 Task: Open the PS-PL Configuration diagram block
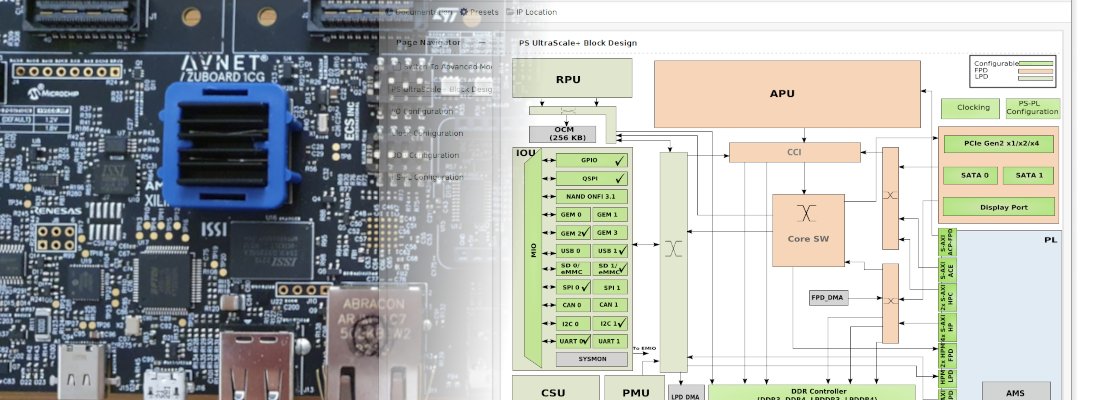pyautogui.click(x=1033, y=108)
